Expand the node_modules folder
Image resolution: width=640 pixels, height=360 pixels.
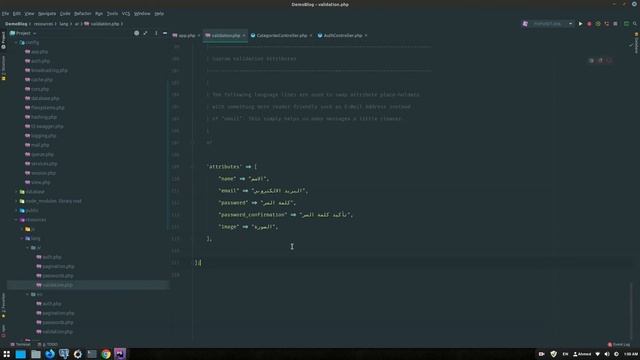pyautogui.click(x=16, y=201)
